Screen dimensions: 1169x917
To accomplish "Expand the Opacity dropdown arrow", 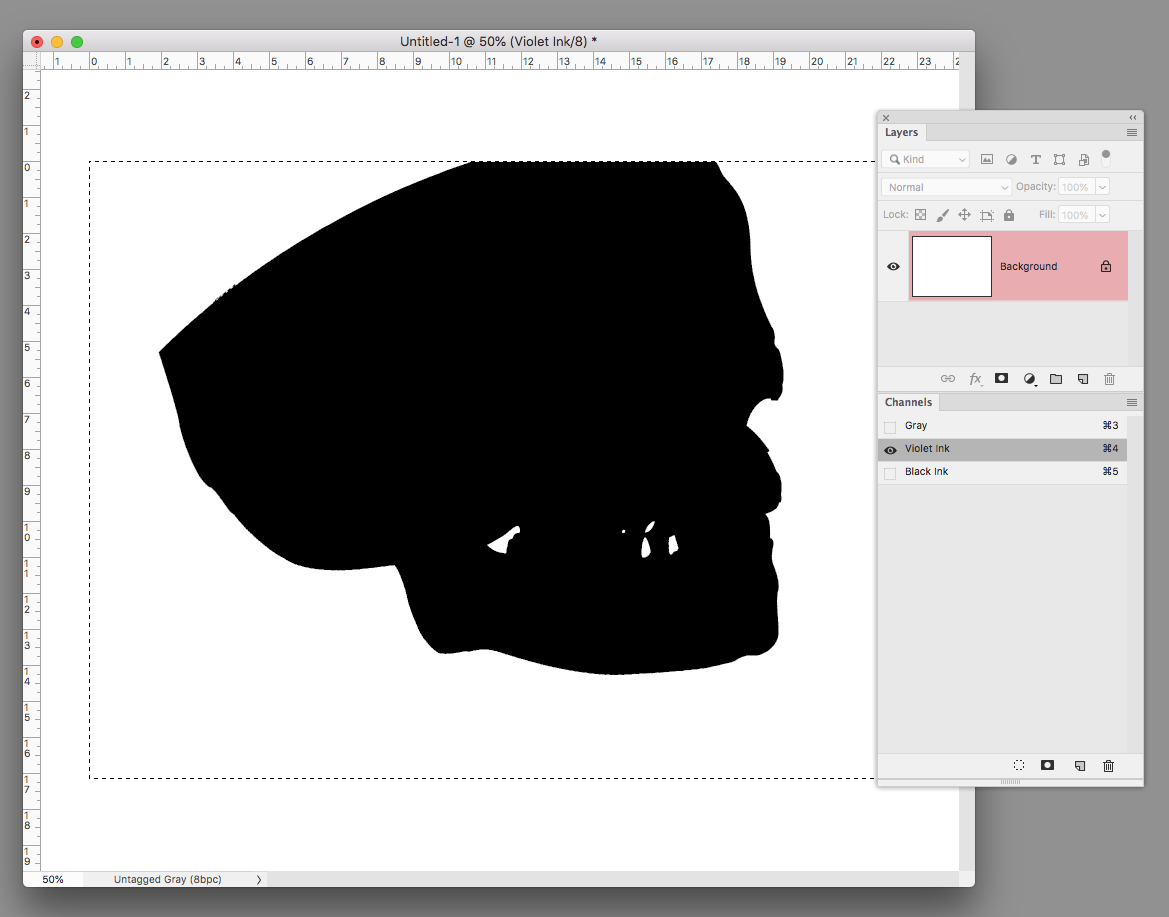I will (1102, 187).
